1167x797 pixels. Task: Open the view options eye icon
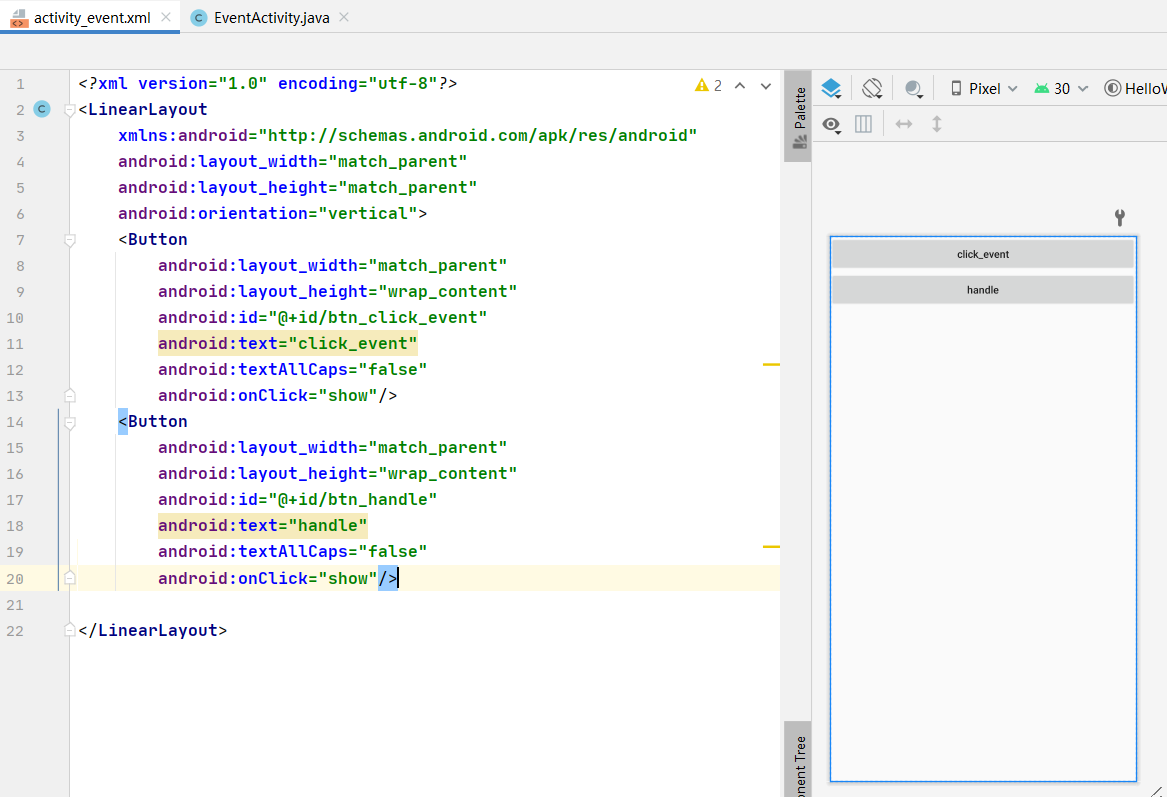pyautogui.click(x=831, y=124)
